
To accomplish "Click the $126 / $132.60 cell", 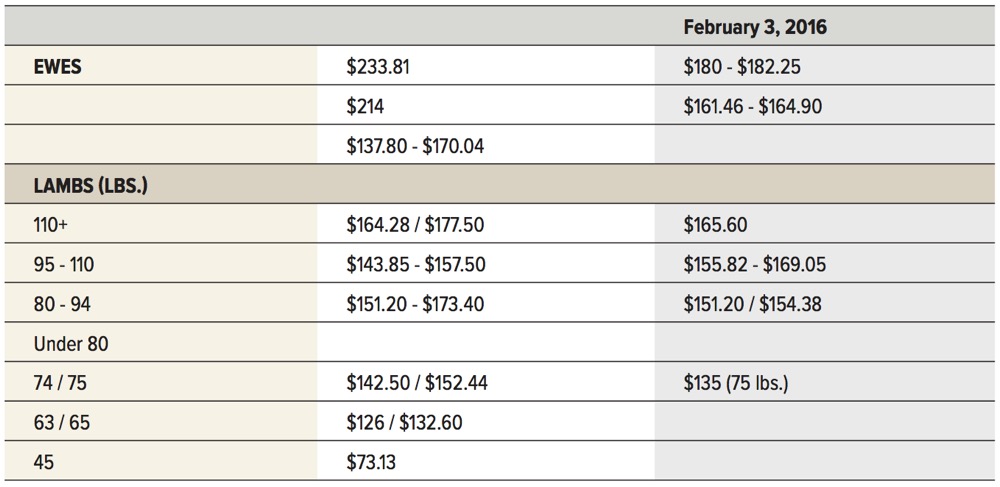I will coord(404,423).
